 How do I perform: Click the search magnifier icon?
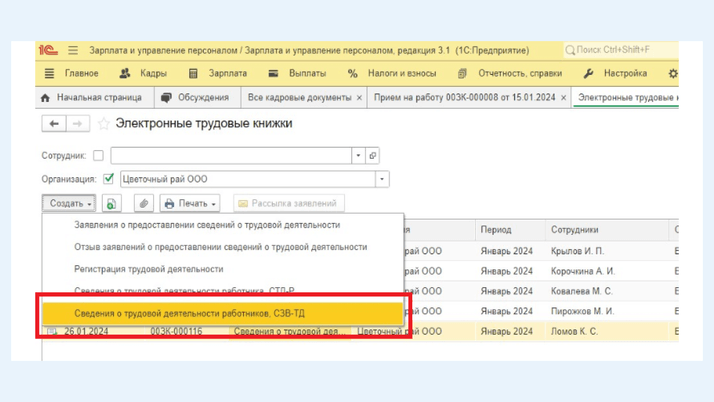(x=570, y=50)
